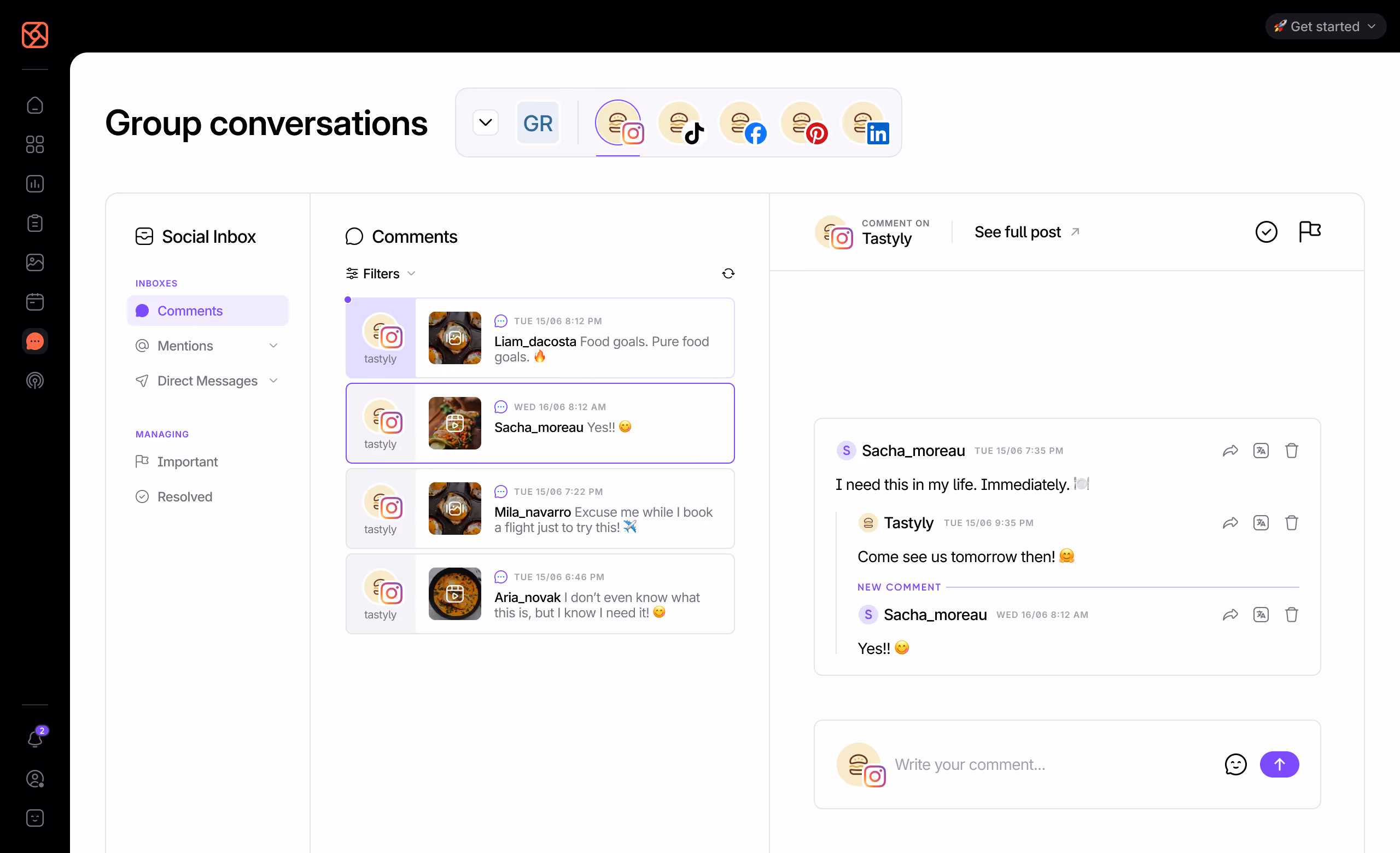Open the user profile icon in sidebar
The width and height of the screenshot is (1400, 853).
click(34, 779)
